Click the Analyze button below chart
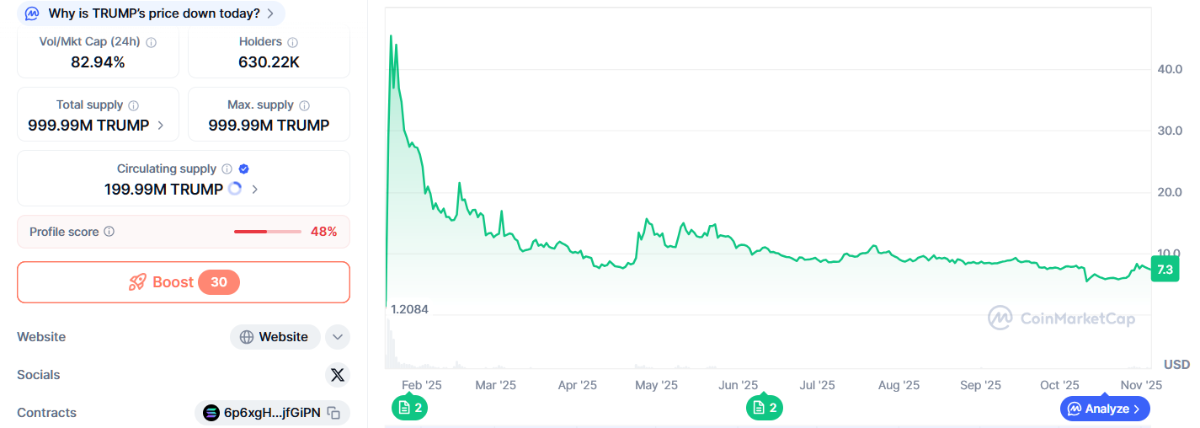 point(1105,408)
